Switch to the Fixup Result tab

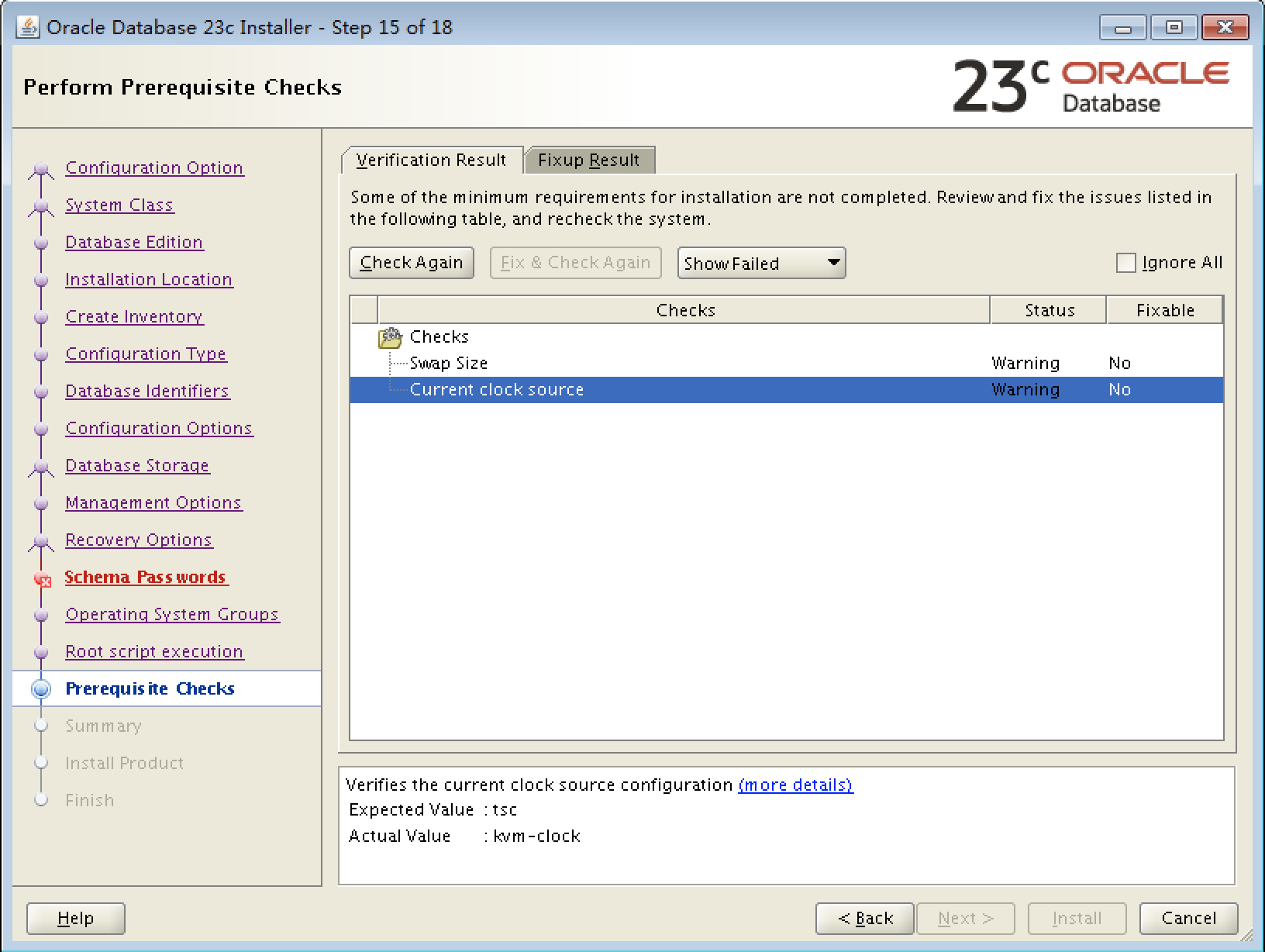(x=589, y=160)
